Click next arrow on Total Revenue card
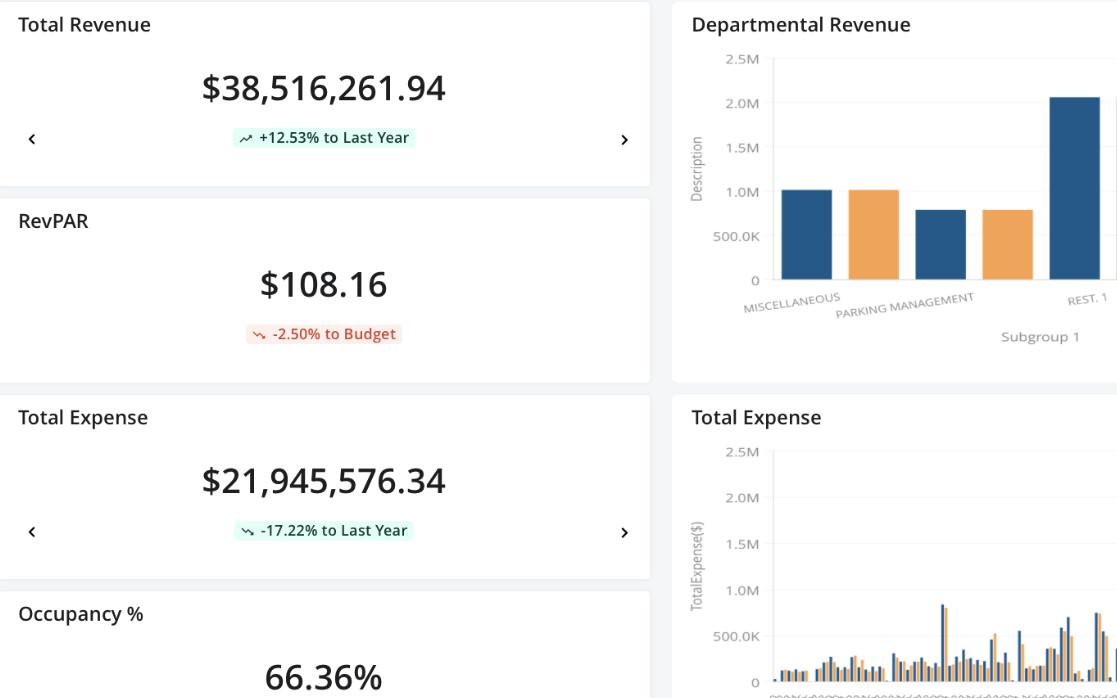The image size is (1117, 698). (x=624, y=140)
